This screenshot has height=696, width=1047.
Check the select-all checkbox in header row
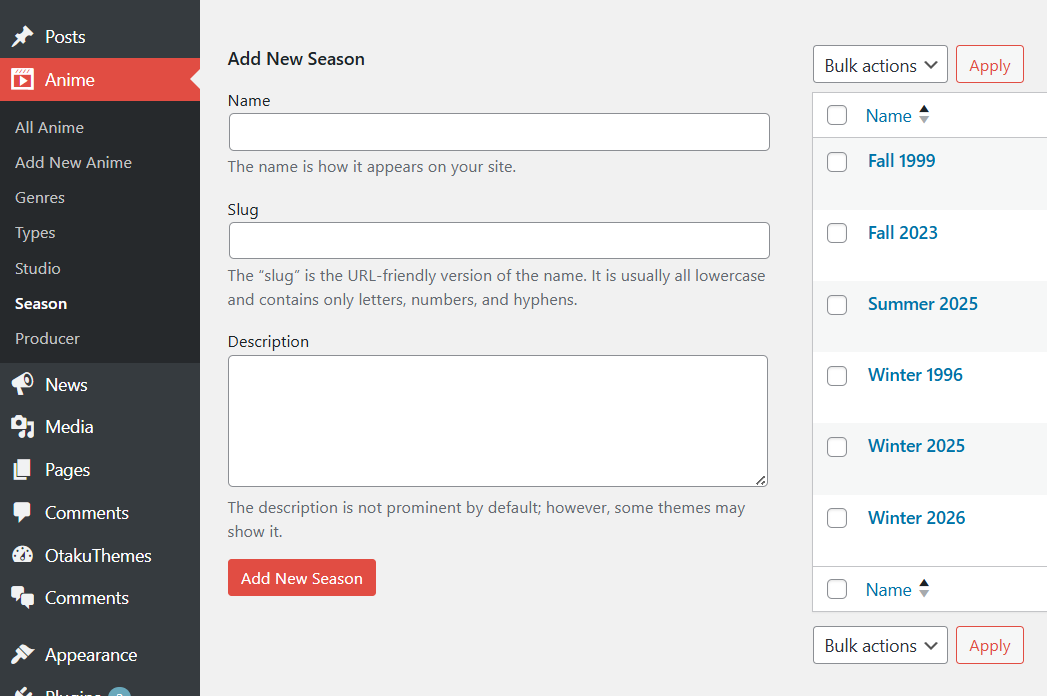pos(837,115)
